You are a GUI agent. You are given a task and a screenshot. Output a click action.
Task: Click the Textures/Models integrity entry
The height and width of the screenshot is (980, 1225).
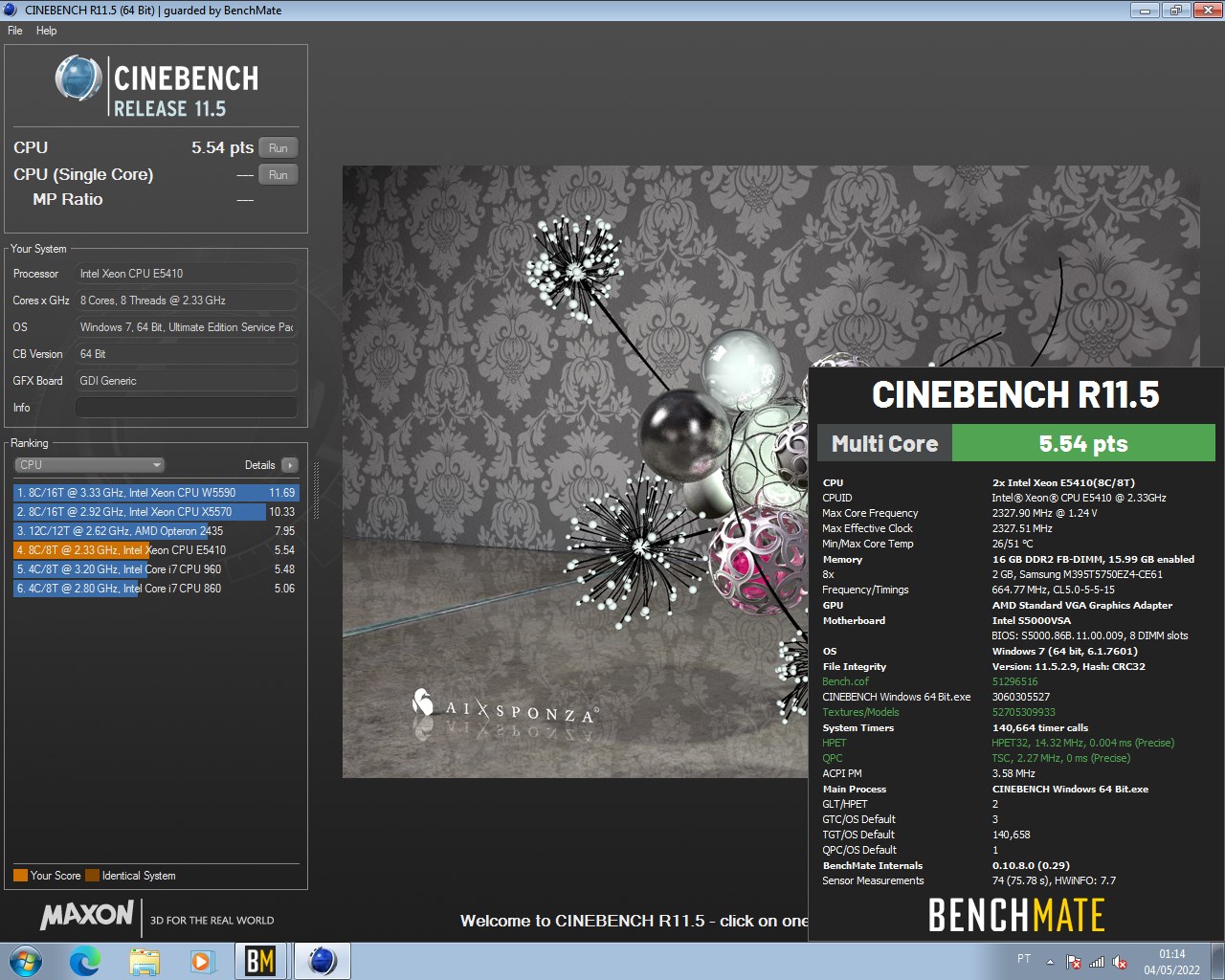pyautogui.click(x=860, y=713)
